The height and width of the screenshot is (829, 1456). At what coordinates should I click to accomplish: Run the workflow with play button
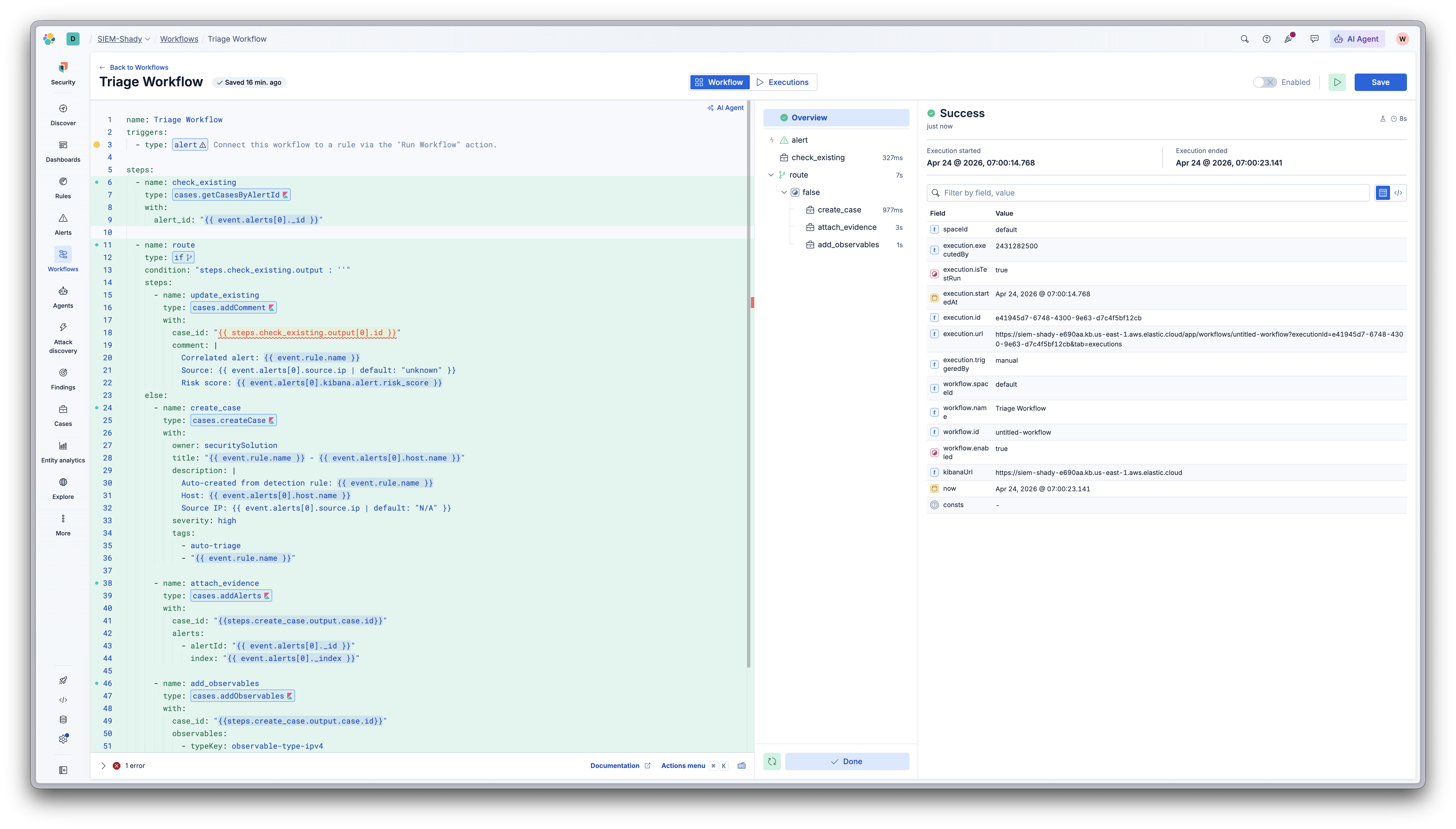tap(1337, 82)
